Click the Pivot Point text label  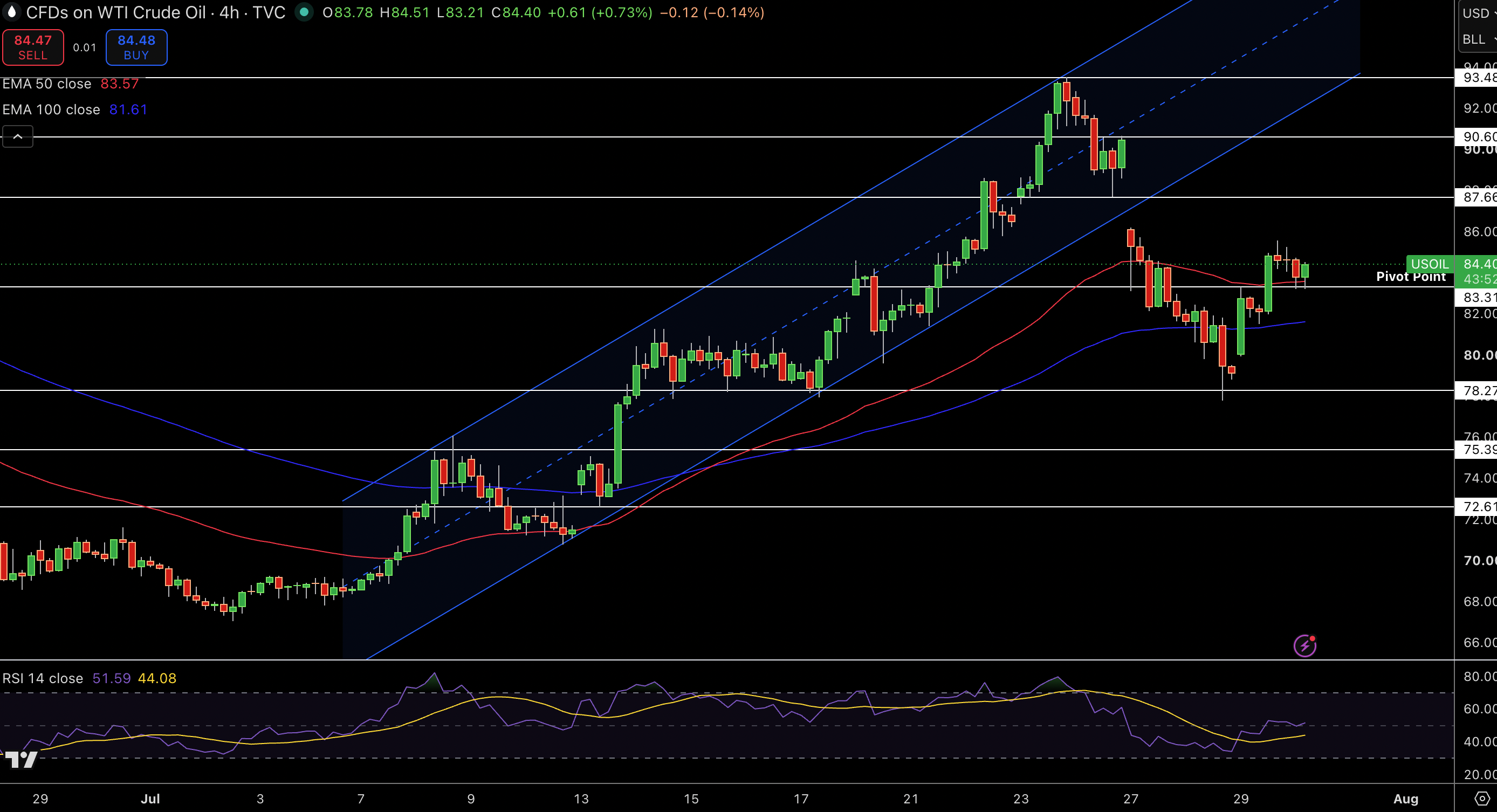(x=1411, y=277)
